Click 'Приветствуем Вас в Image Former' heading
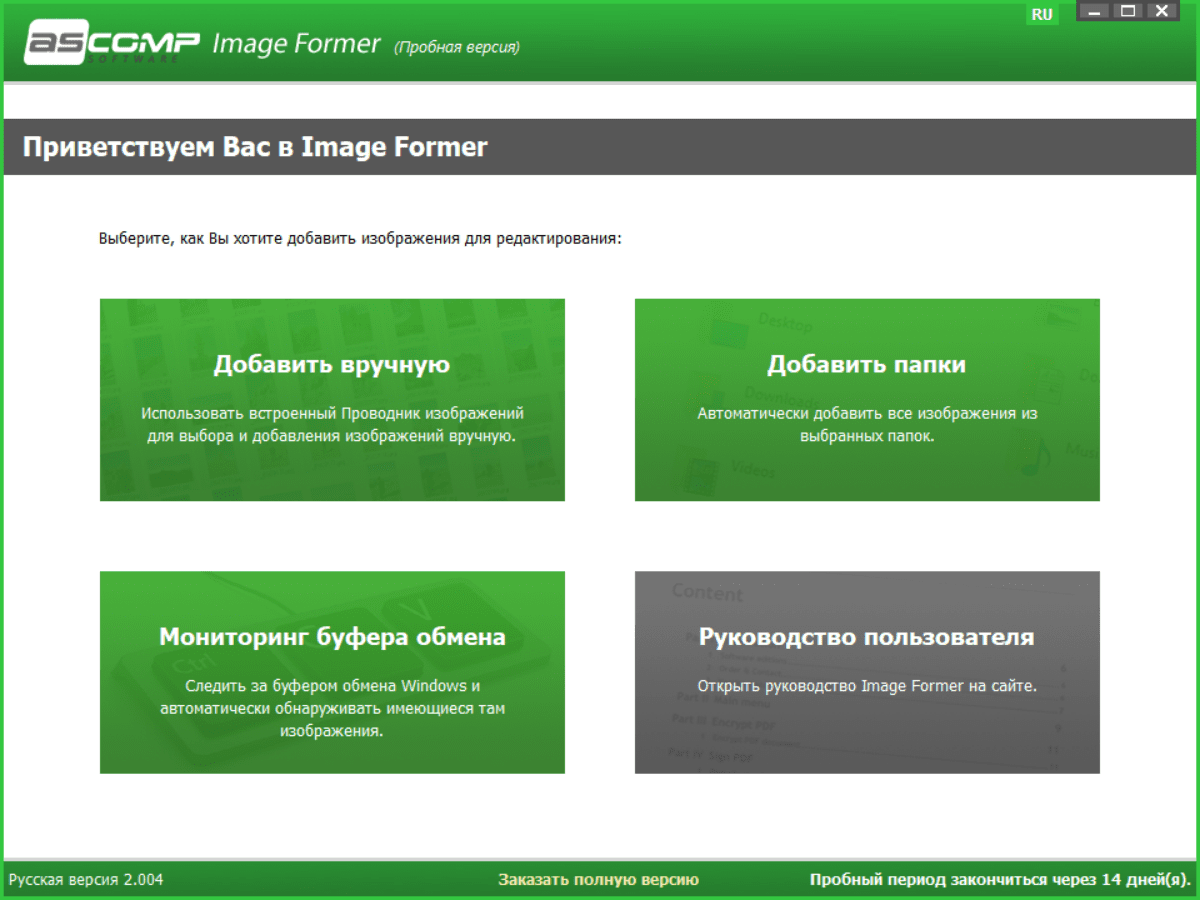 pyautogui.click(x=255, y=148)
